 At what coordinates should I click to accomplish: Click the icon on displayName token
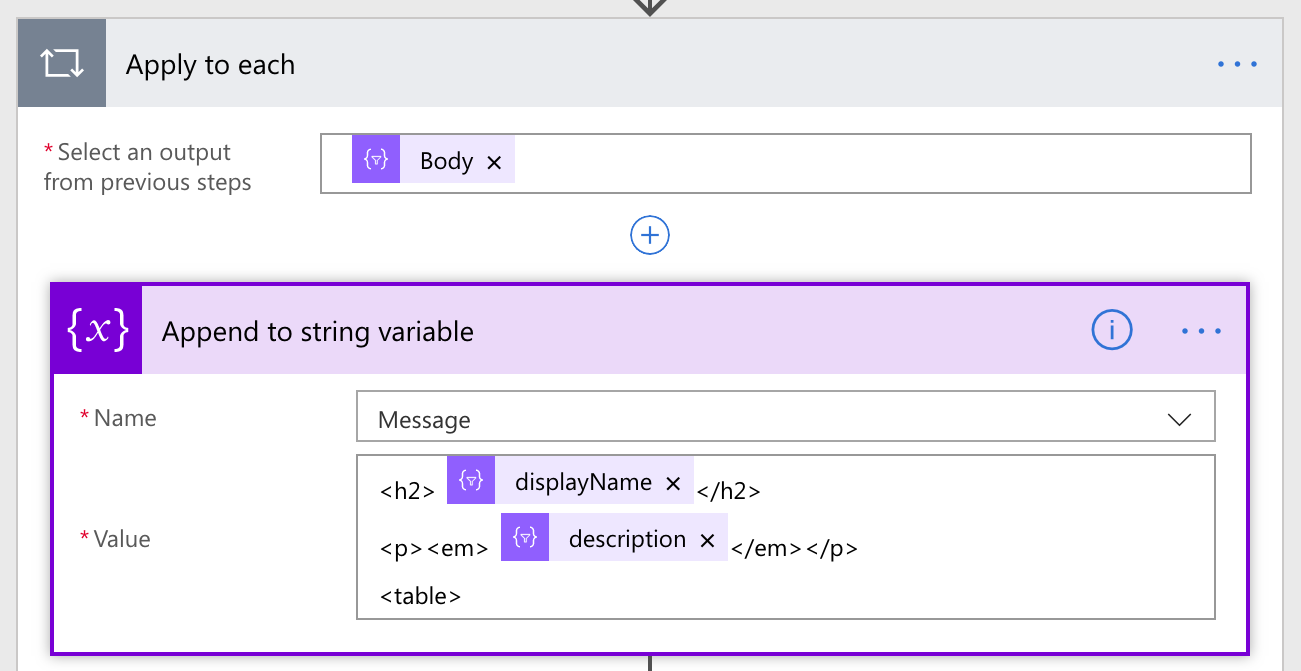471,483
